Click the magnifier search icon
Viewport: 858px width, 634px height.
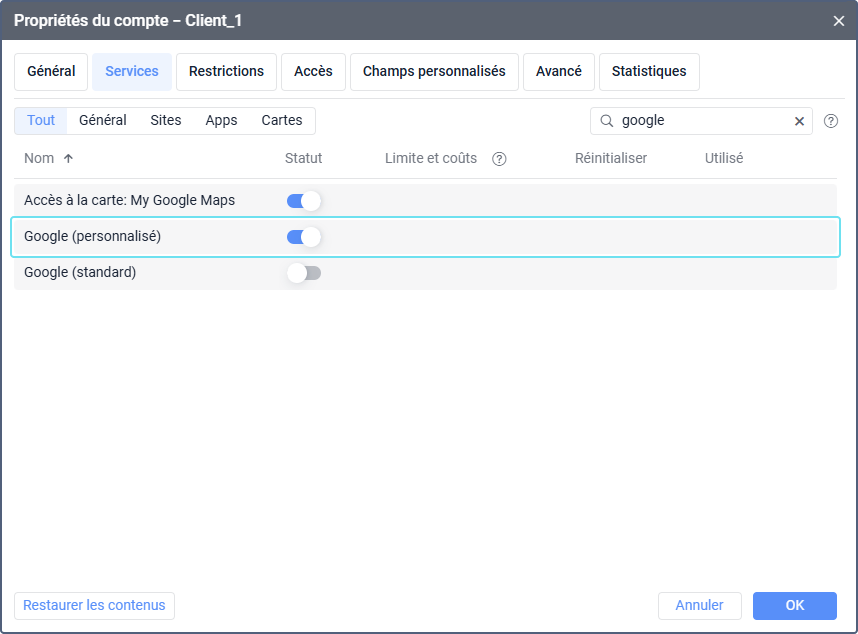606,121
